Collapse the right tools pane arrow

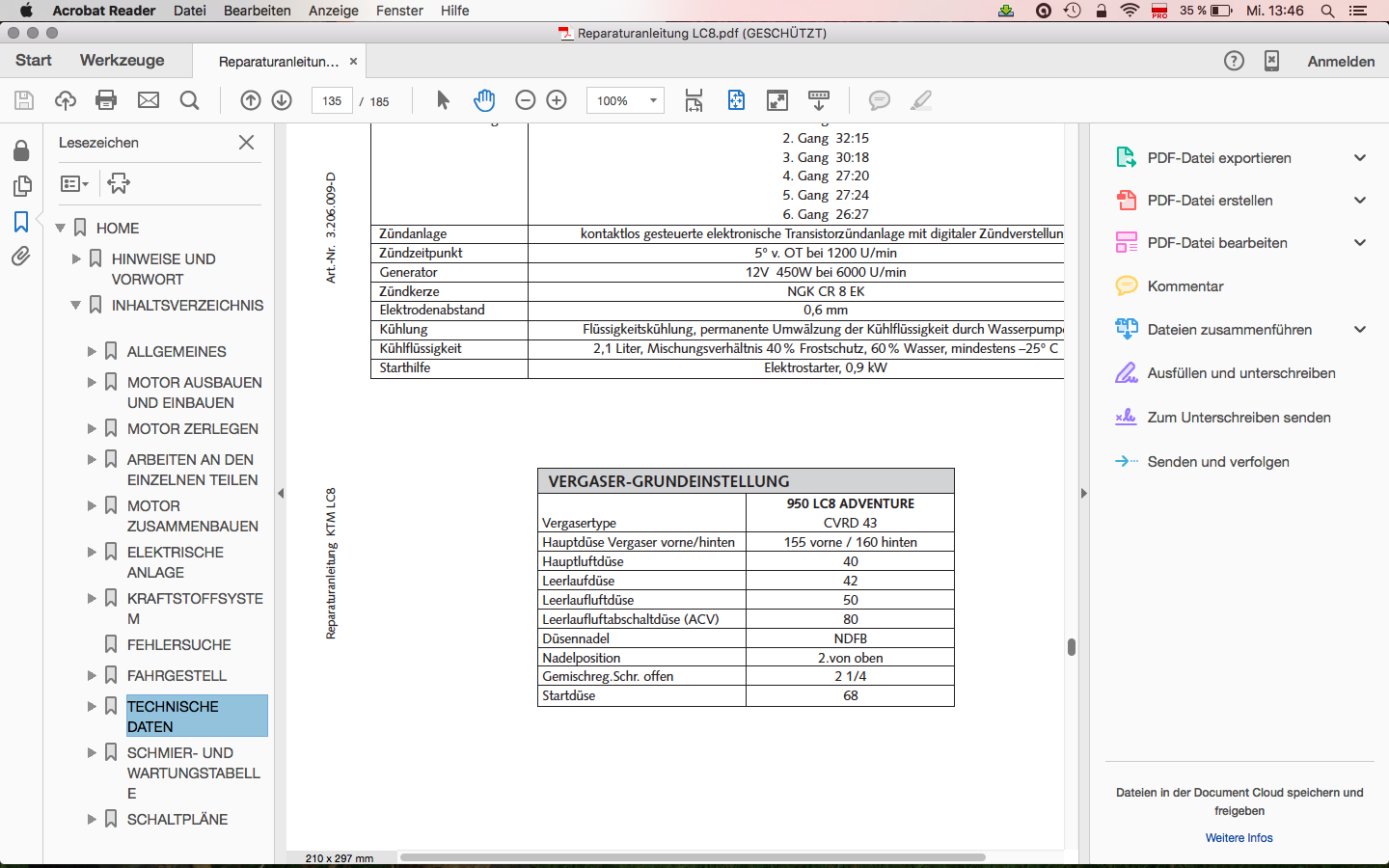[1083, 493]
